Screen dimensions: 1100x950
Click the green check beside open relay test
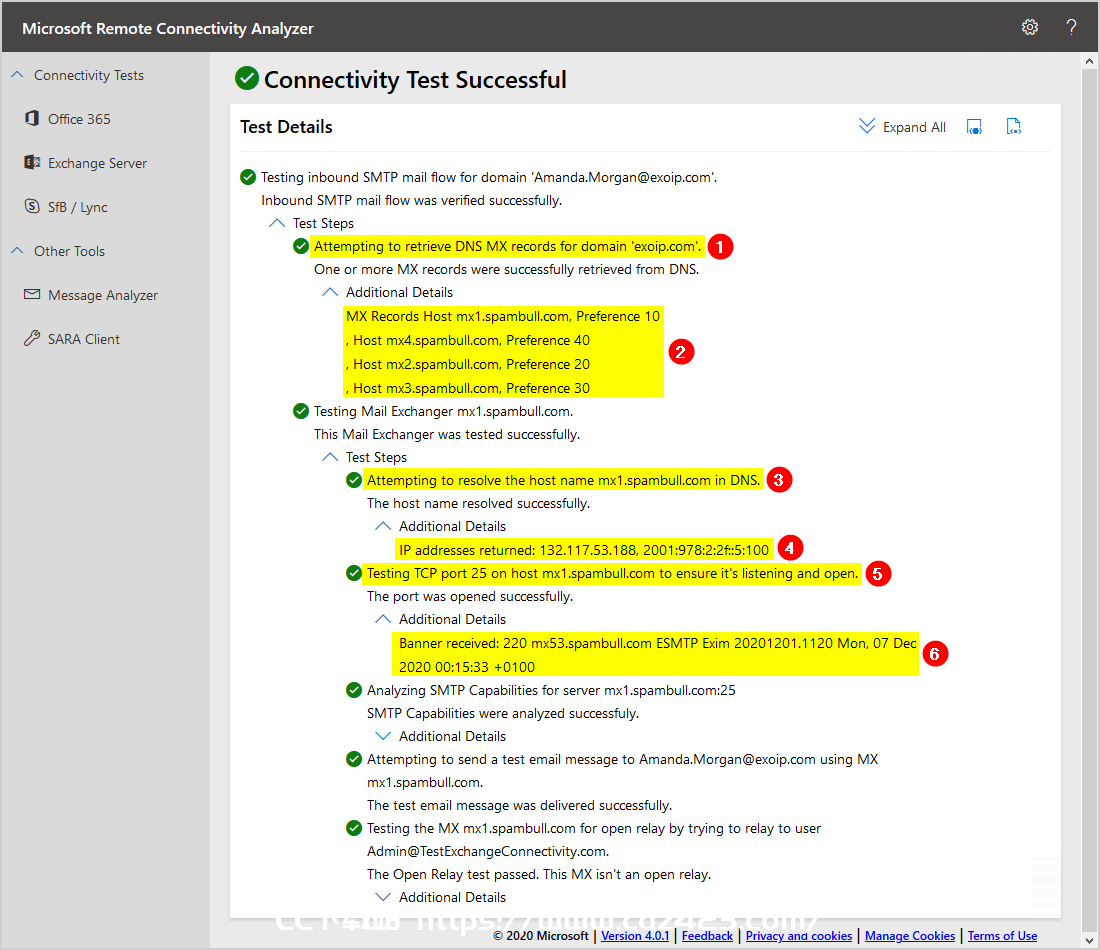(354, 828)
